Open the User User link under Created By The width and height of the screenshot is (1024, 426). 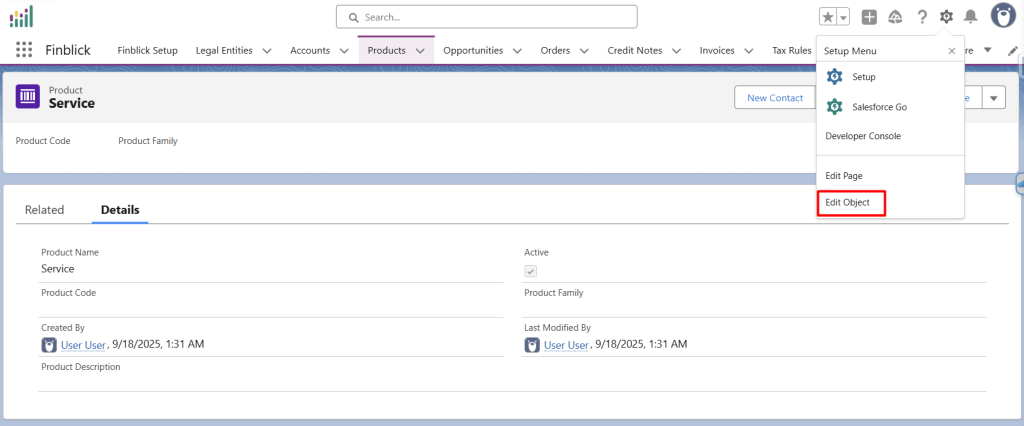coord(84,345)
